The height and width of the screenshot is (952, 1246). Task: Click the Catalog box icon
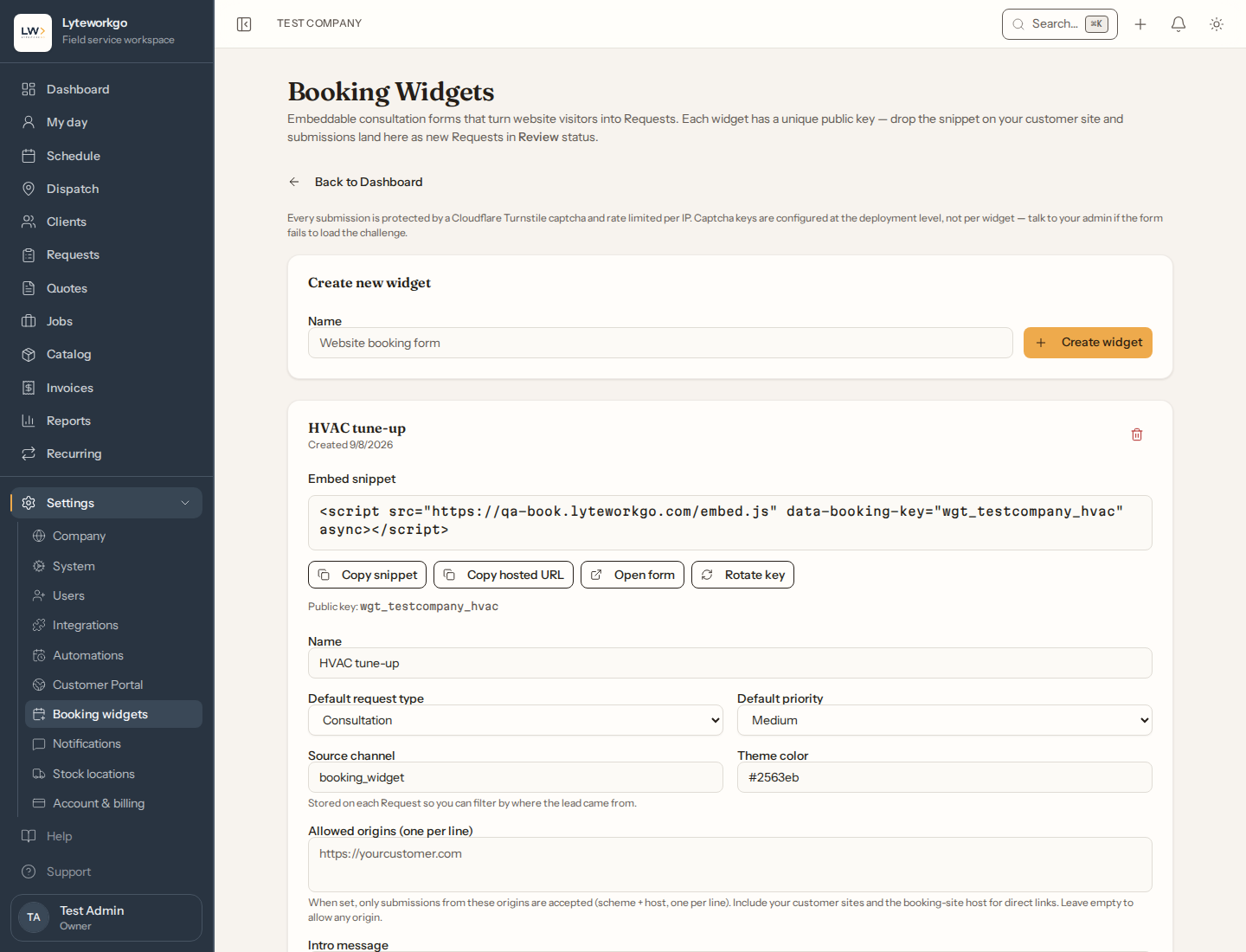29,354
